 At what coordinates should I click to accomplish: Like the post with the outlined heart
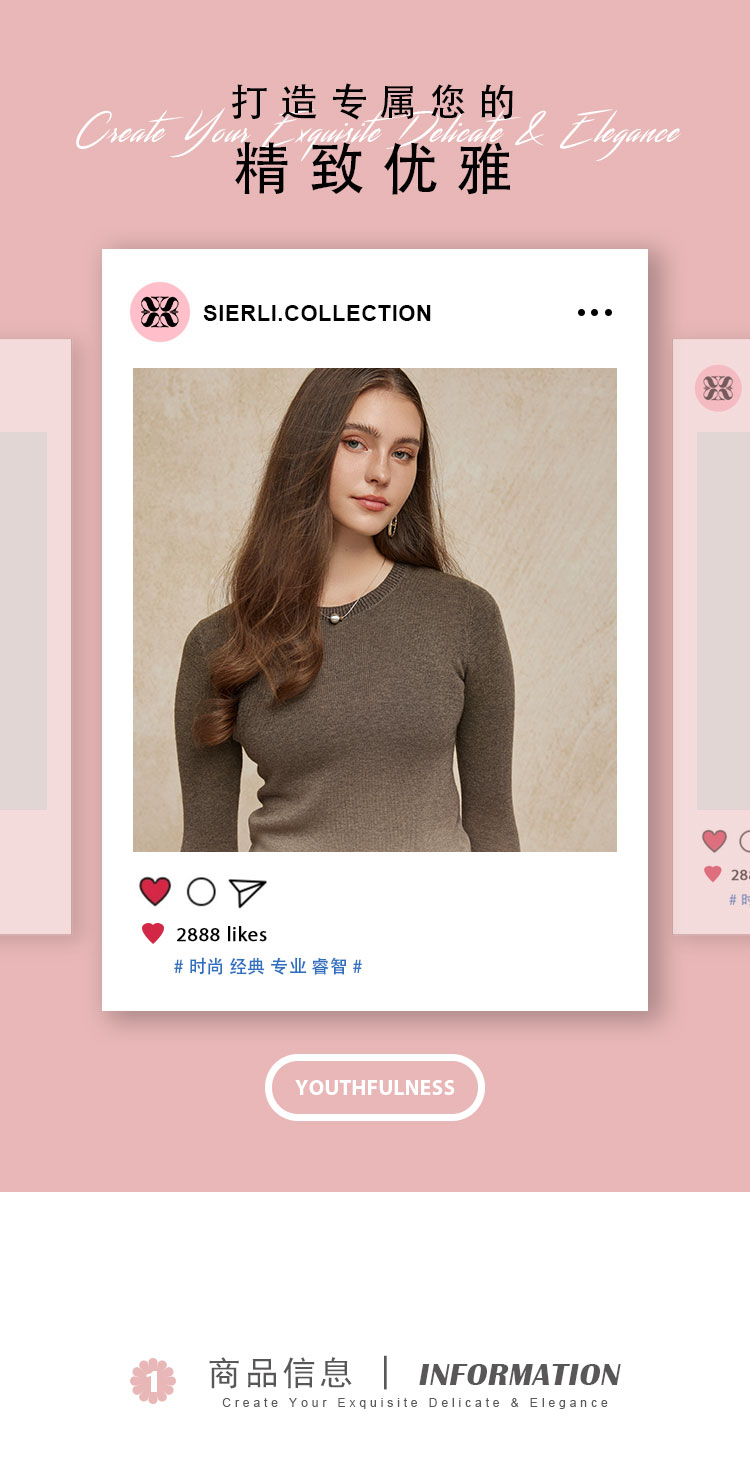(x=155, y=891)
